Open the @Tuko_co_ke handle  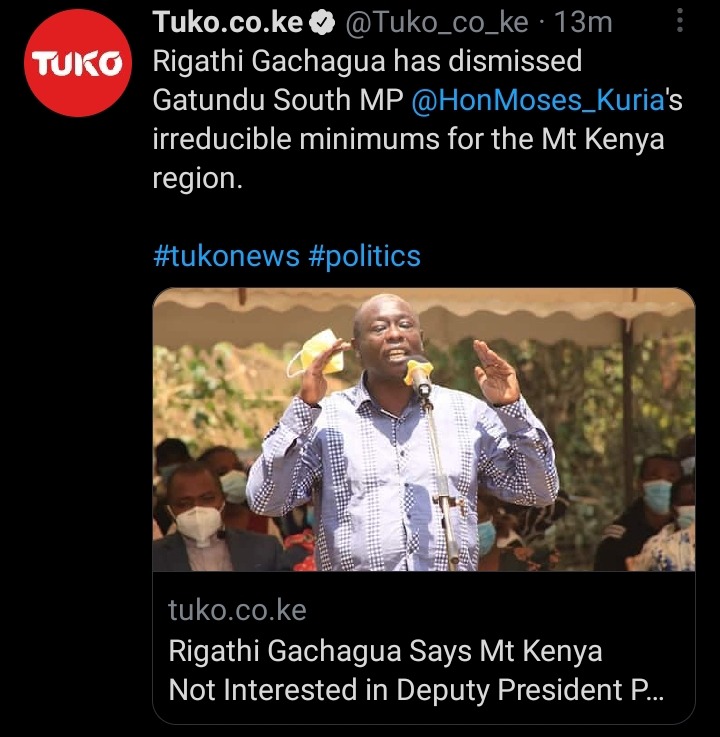(437, 23)
